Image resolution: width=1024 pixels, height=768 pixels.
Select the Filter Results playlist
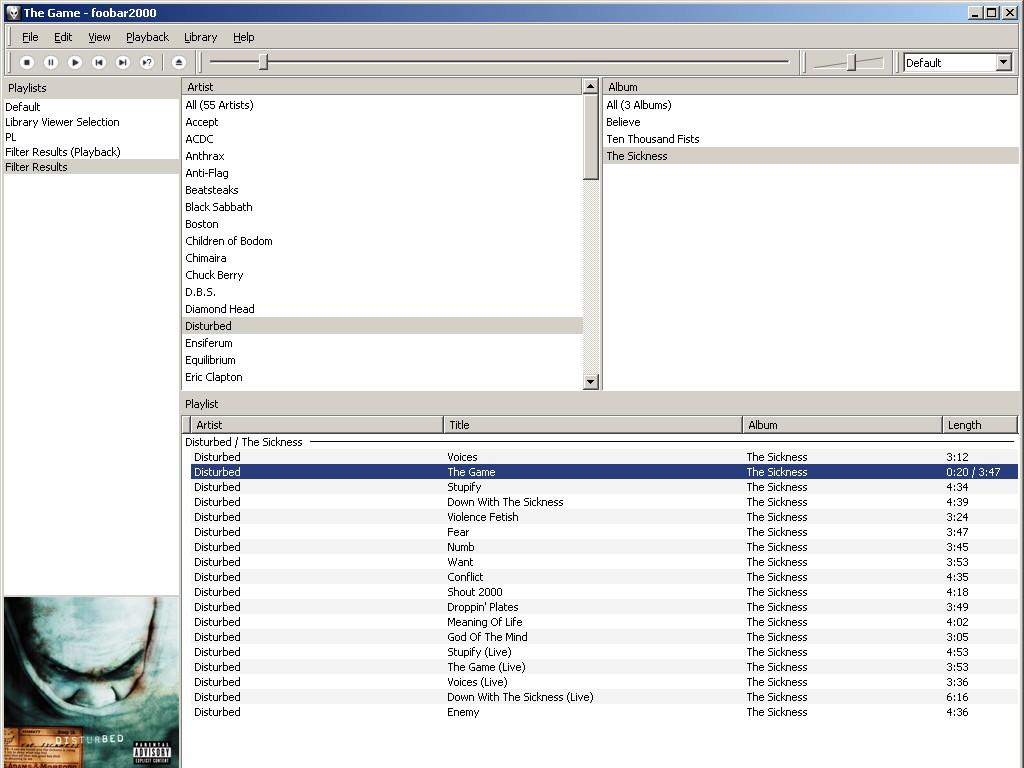point(91,167)
